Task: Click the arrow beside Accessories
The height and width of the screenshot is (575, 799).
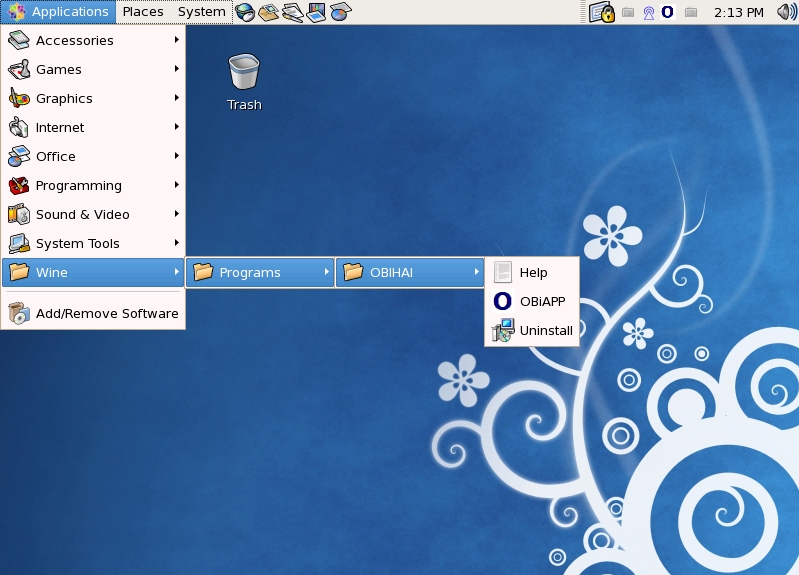Action: [x=176, y=40]
